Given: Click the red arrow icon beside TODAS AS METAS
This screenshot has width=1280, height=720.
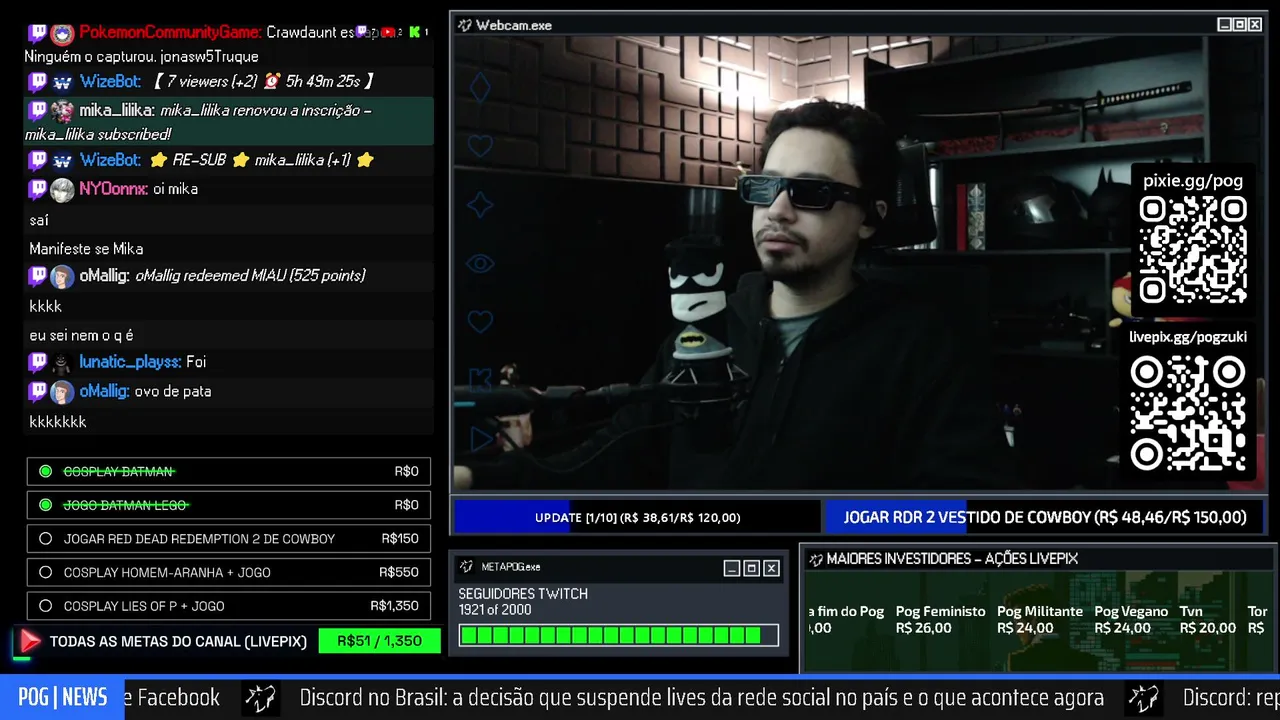Looking at the screenshot, I should pos(30,641).
